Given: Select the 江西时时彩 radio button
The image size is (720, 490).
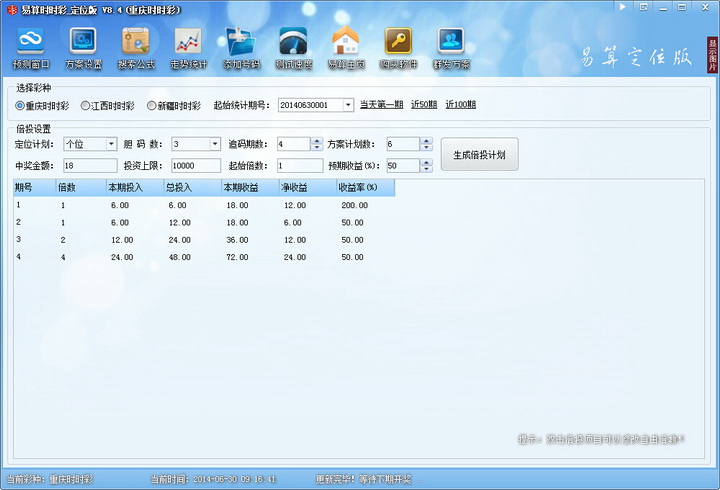Looking at the screenshot, I should 86,105.
